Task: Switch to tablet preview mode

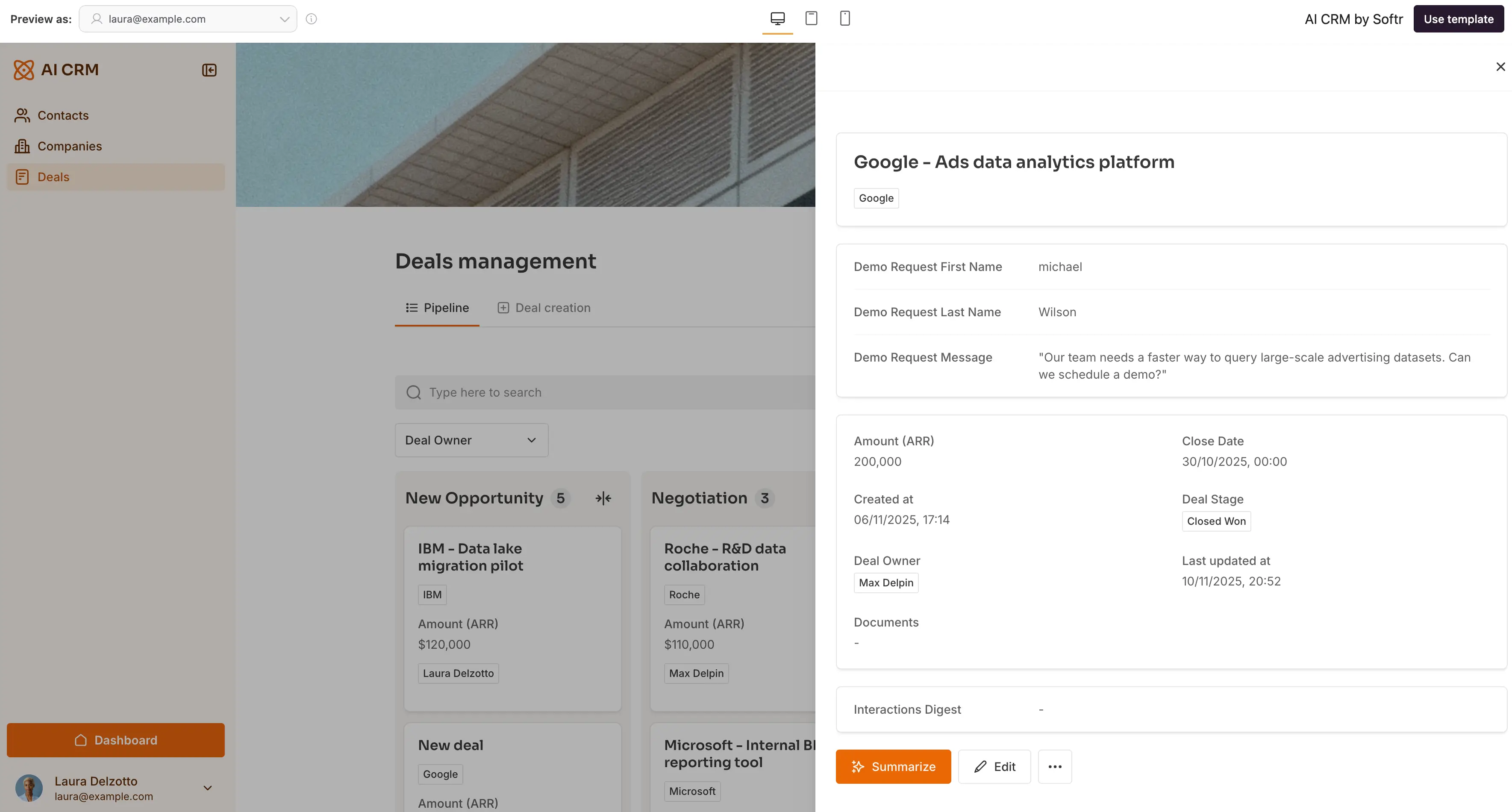Action: click(811, 18)
